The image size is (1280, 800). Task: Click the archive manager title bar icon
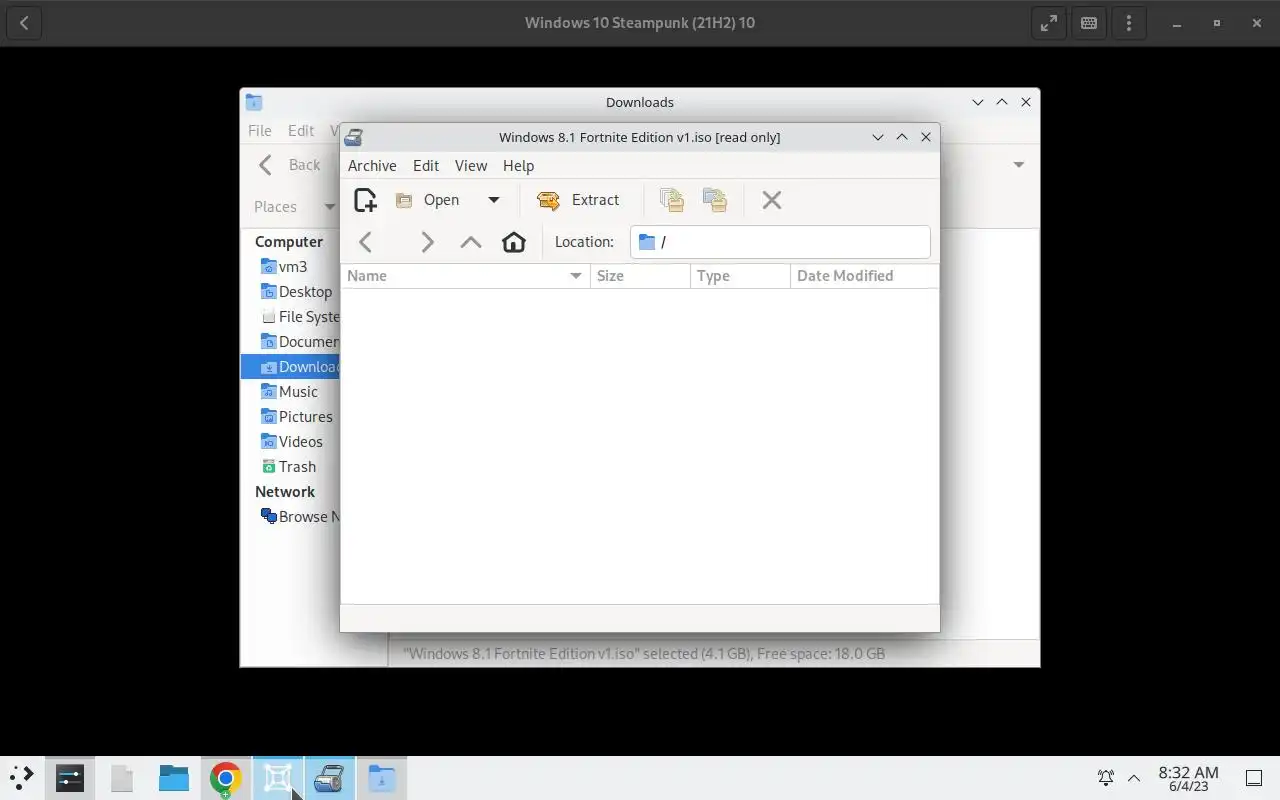[x=353, y=138]
